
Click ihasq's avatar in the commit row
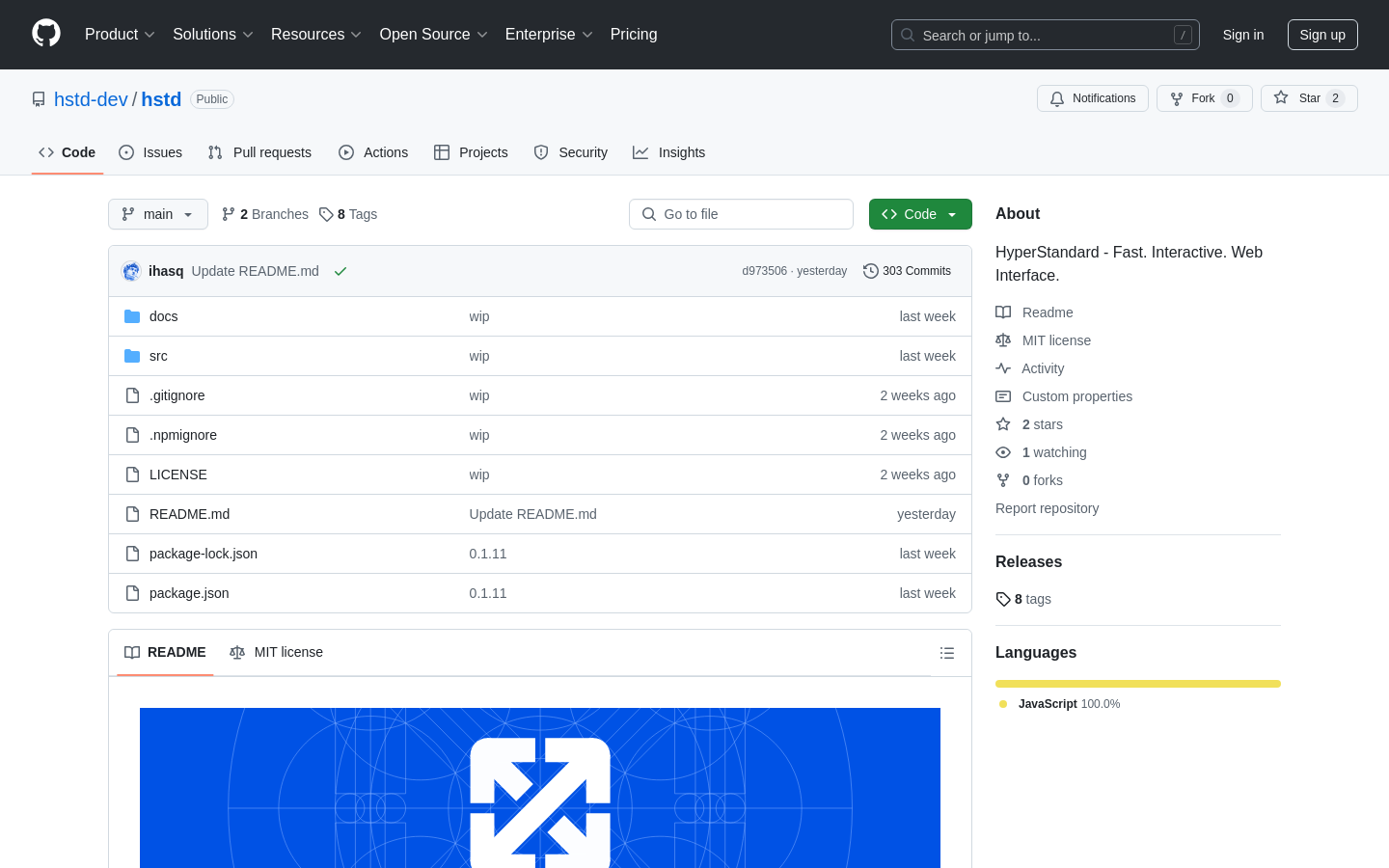[x=131, y=271]
